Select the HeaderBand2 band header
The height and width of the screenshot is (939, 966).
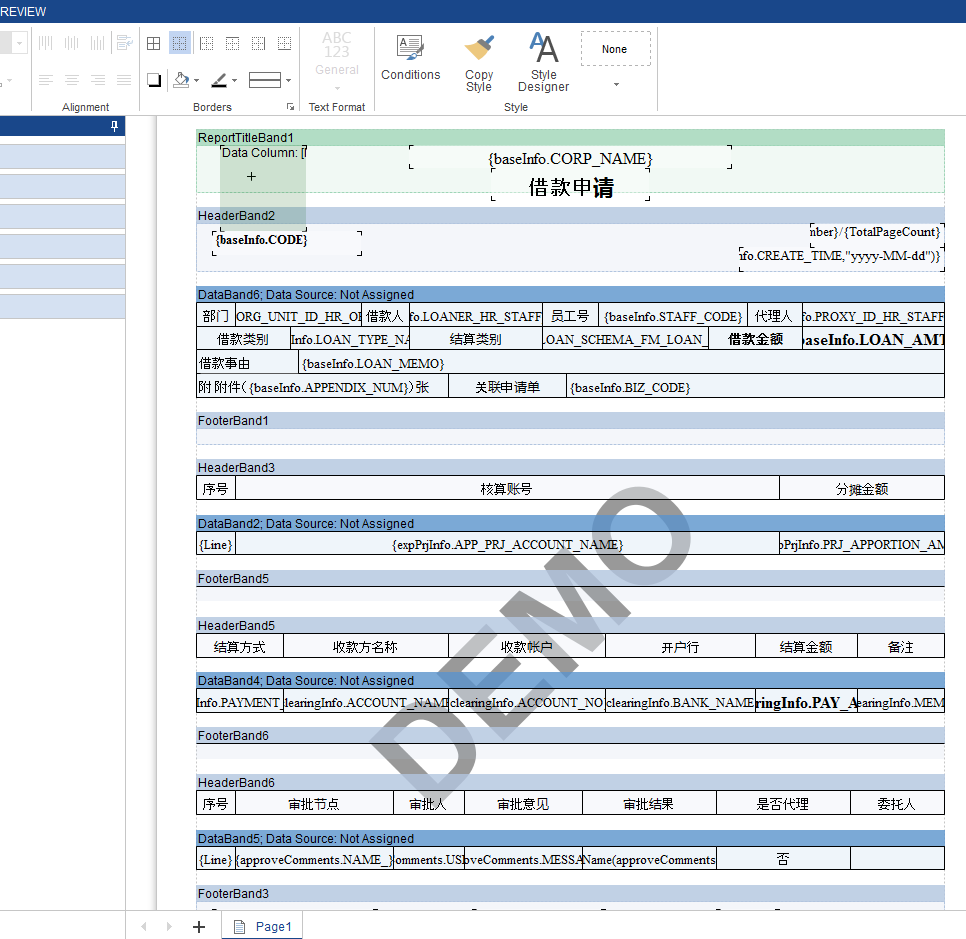click(570, 216)
